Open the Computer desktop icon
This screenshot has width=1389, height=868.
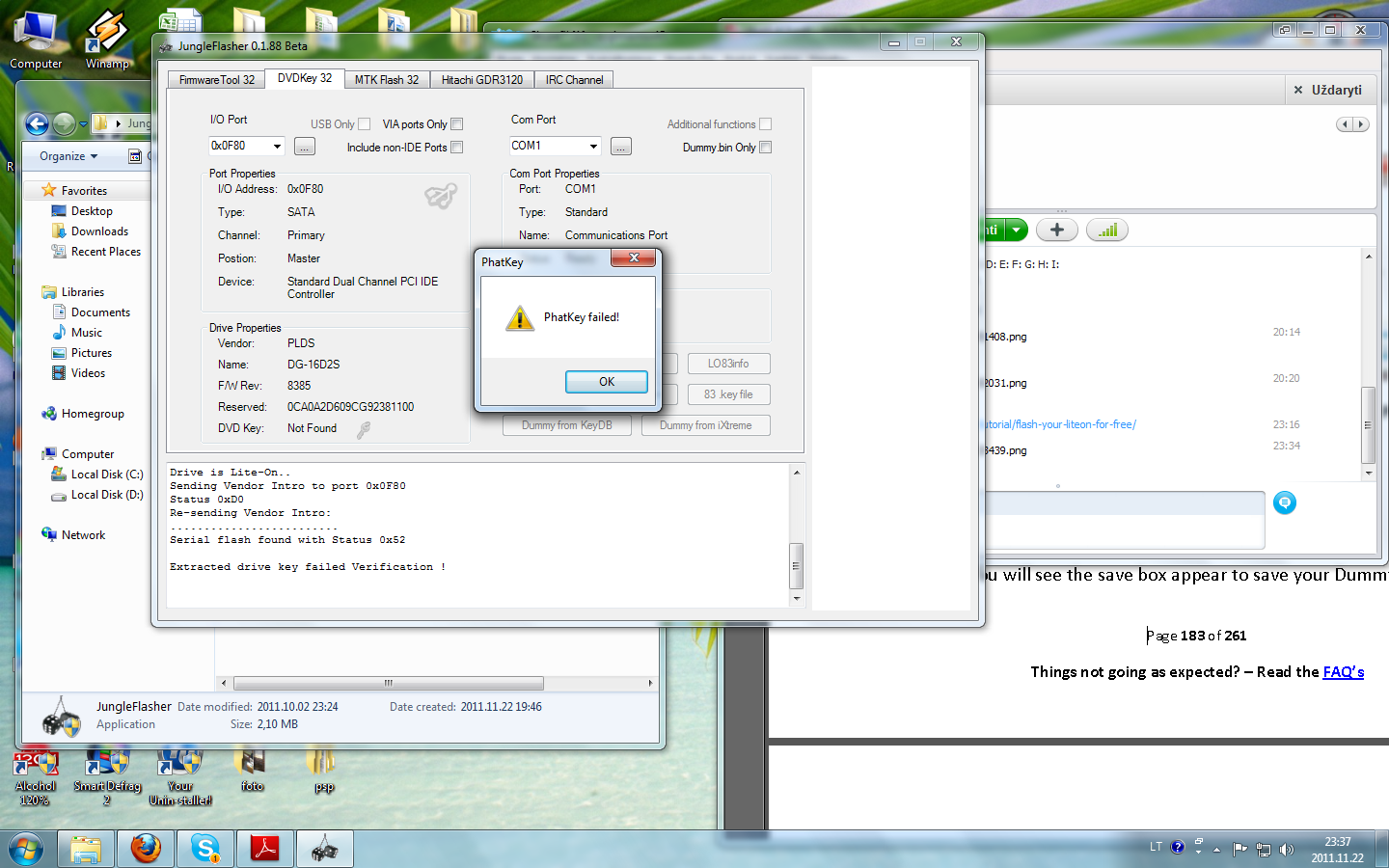pos(36,39)
